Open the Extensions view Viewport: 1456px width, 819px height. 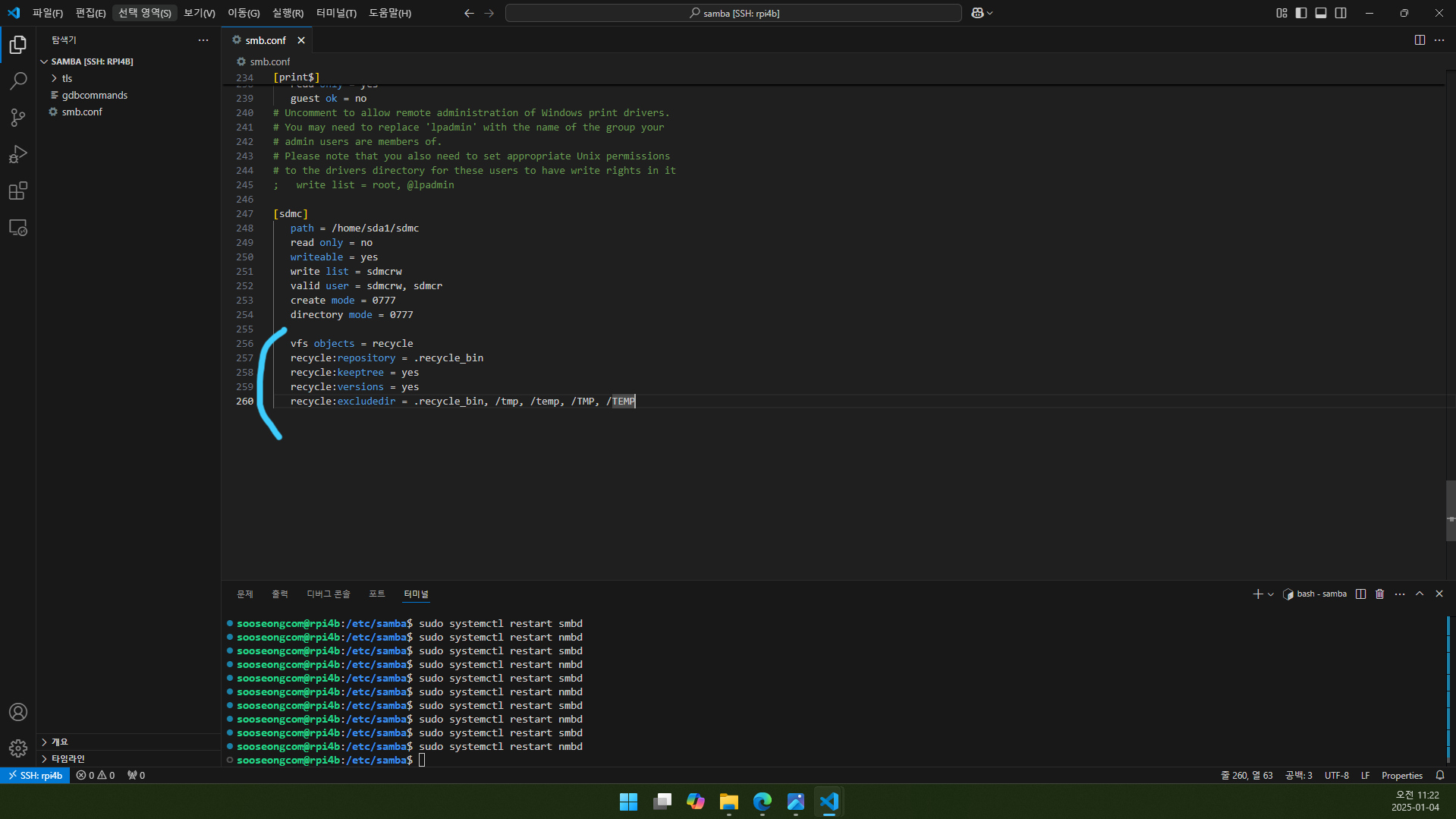(18, 191)
